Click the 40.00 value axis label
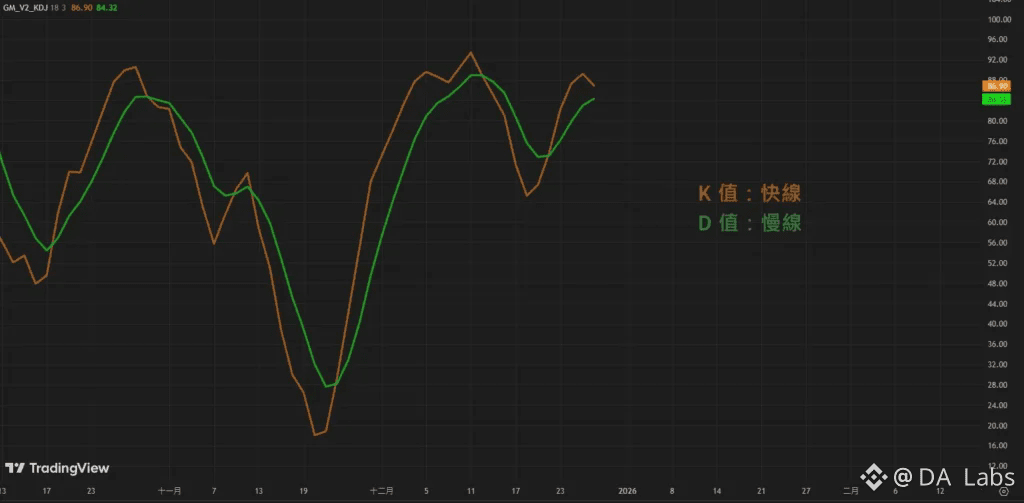The height and width of the screenshot is (503, 1024). (999, 324)
